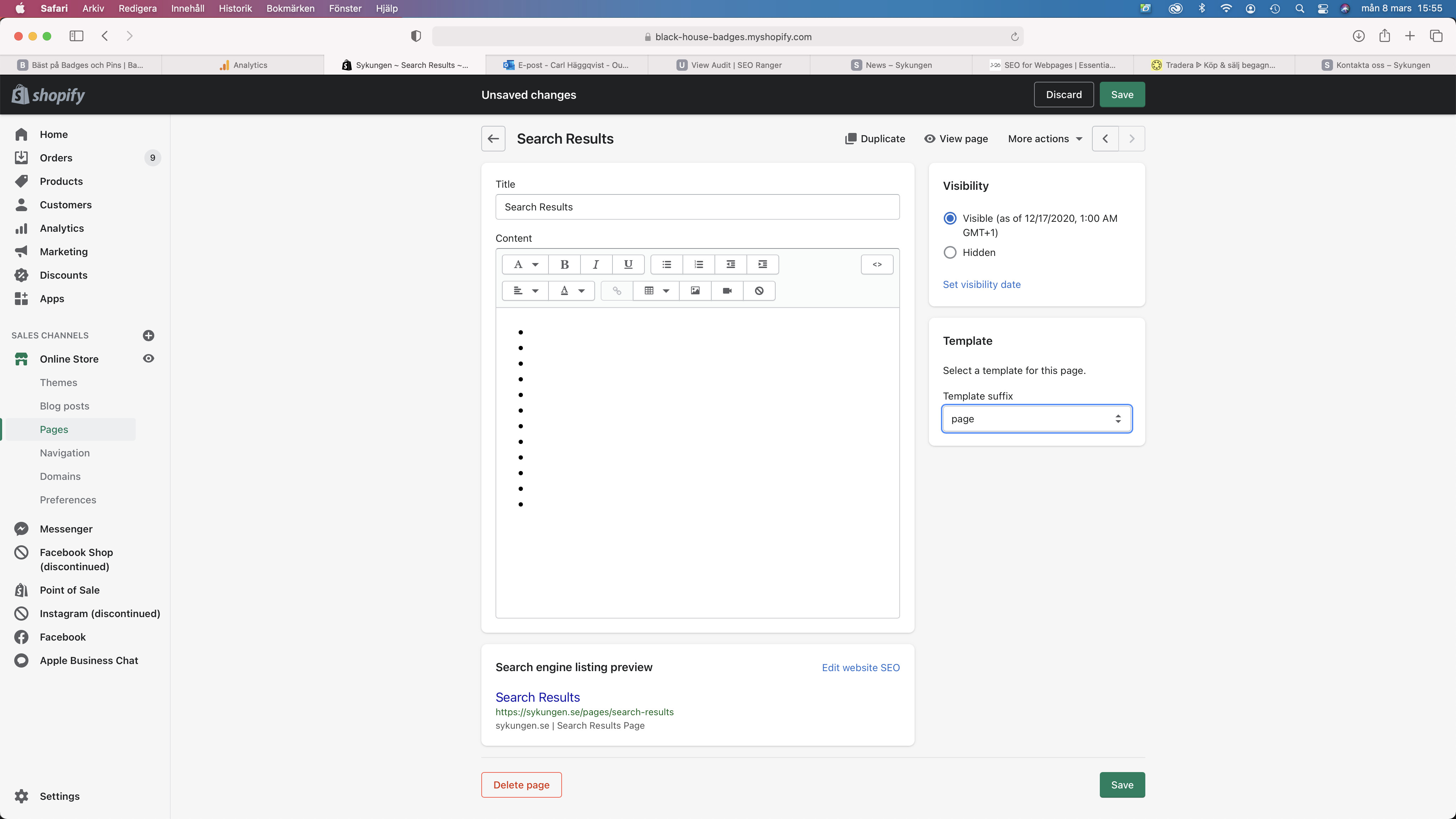The height and width of the screenshot is (819, 1456).
Task: Toggle underline formatting in editor
Action: (627, 264)
